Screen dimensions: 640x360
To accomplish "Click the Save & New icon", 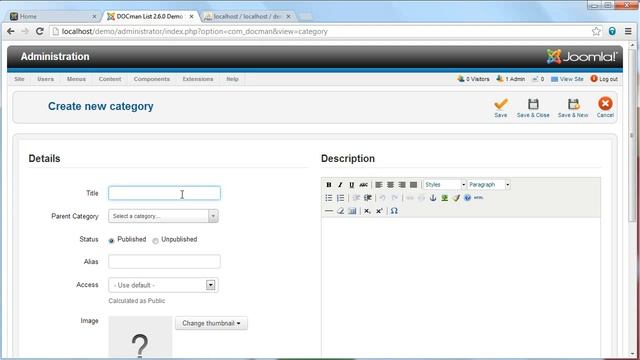I will pos(573,104).
